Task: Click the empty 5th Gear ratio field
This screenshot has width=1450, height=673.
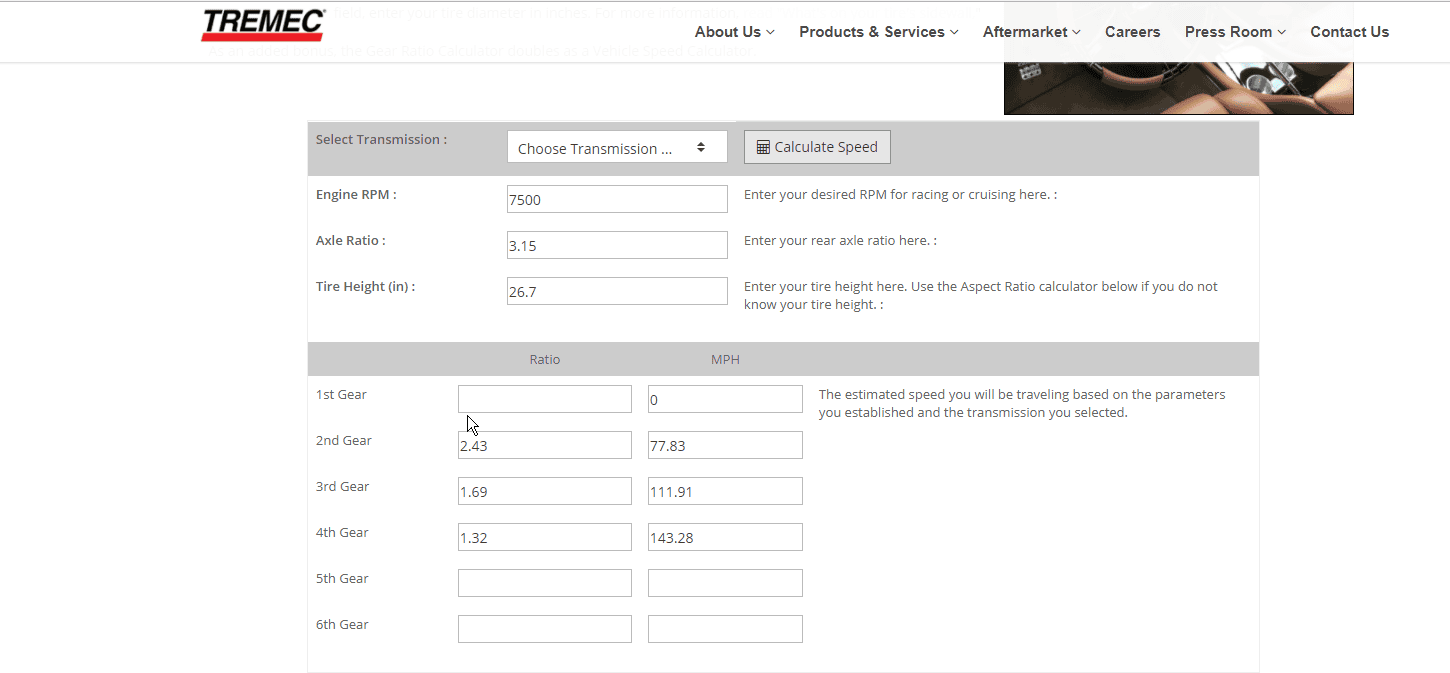Action: pos(545,583)
